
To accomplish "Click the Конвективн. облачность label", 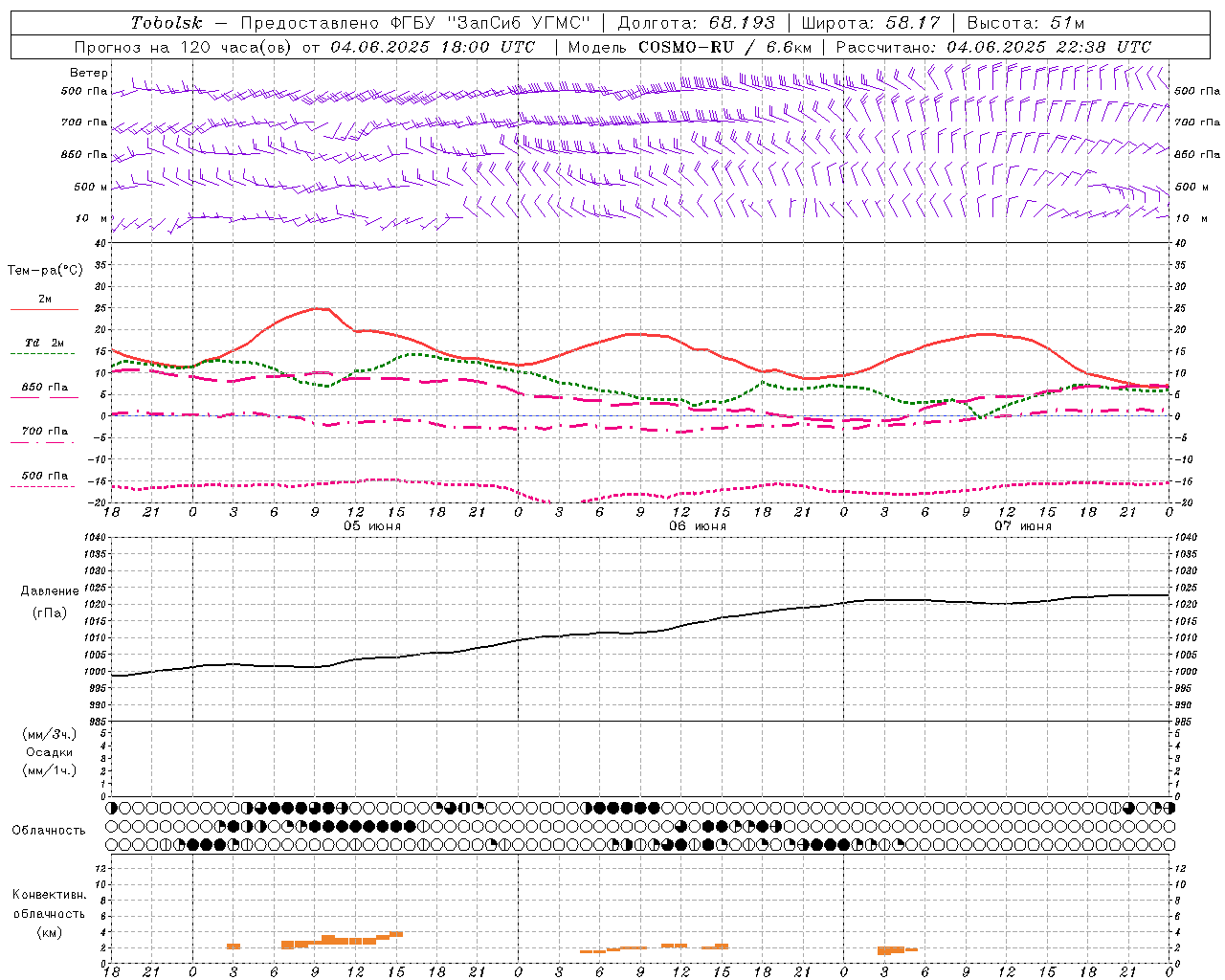I will click(x=49, y=904).
